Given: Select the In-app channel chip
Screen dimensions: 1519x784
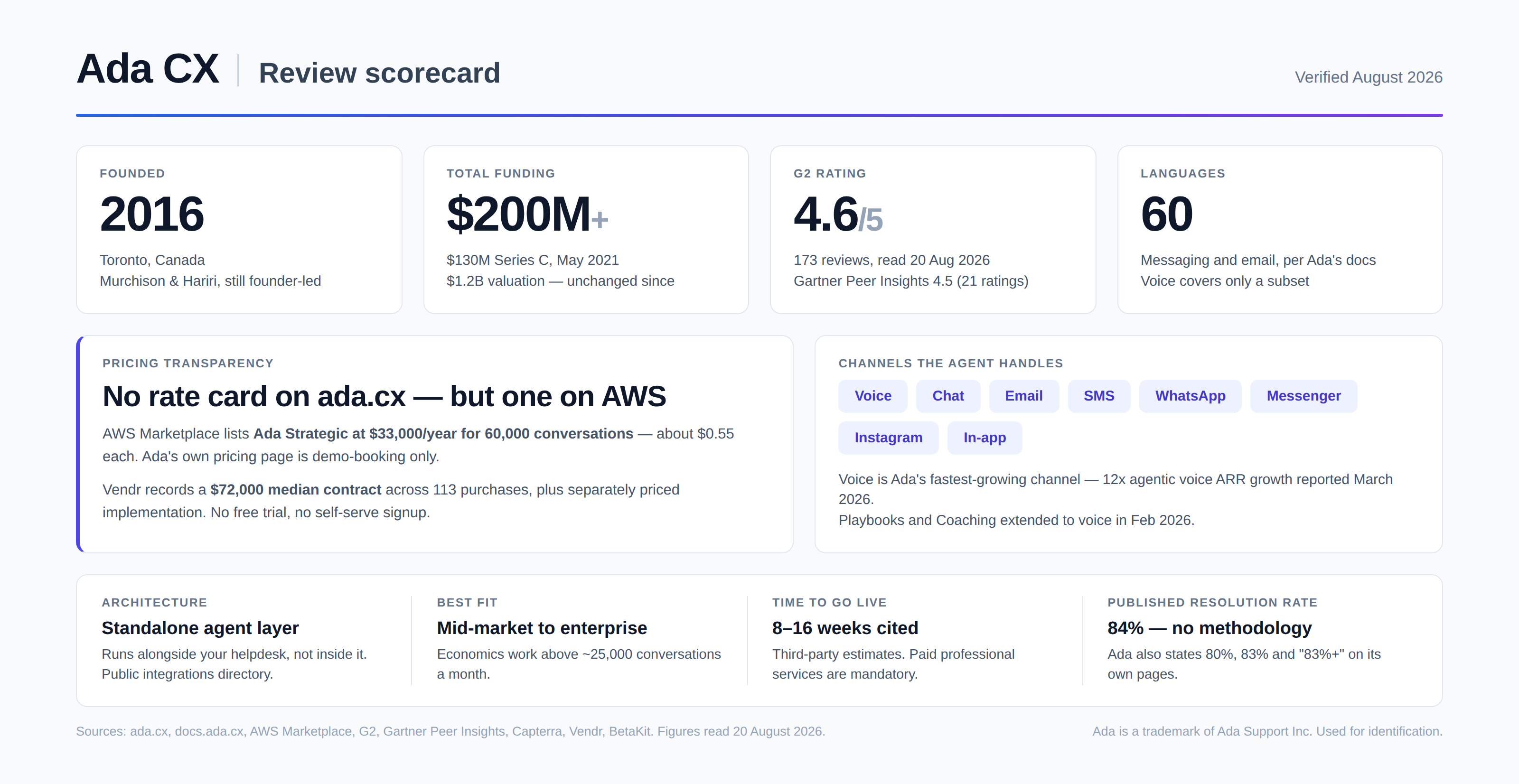Looking at the screenshot, I should [984, 438].
